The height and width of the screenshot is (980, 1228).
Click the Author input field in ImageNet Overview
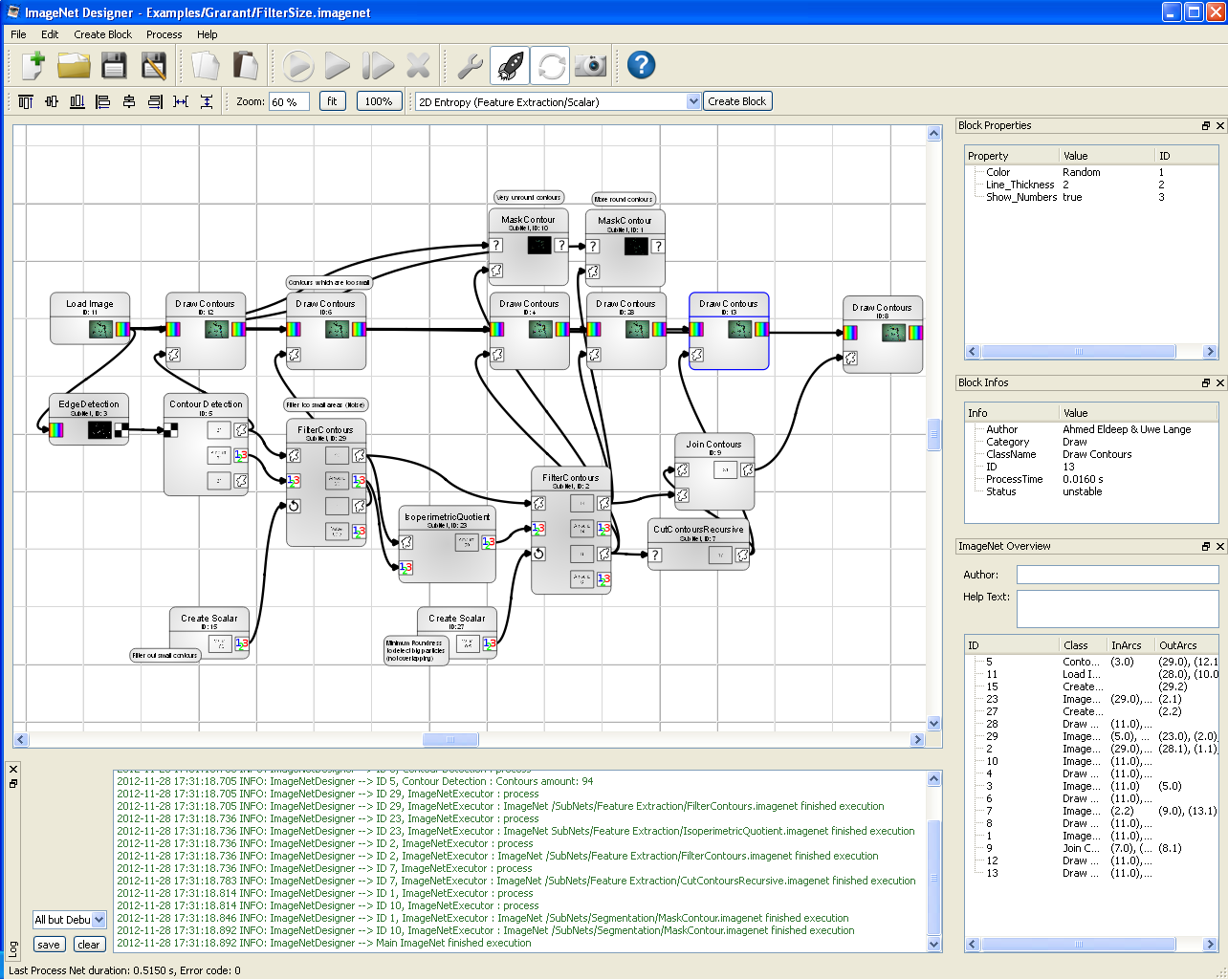pos(1117,575)
